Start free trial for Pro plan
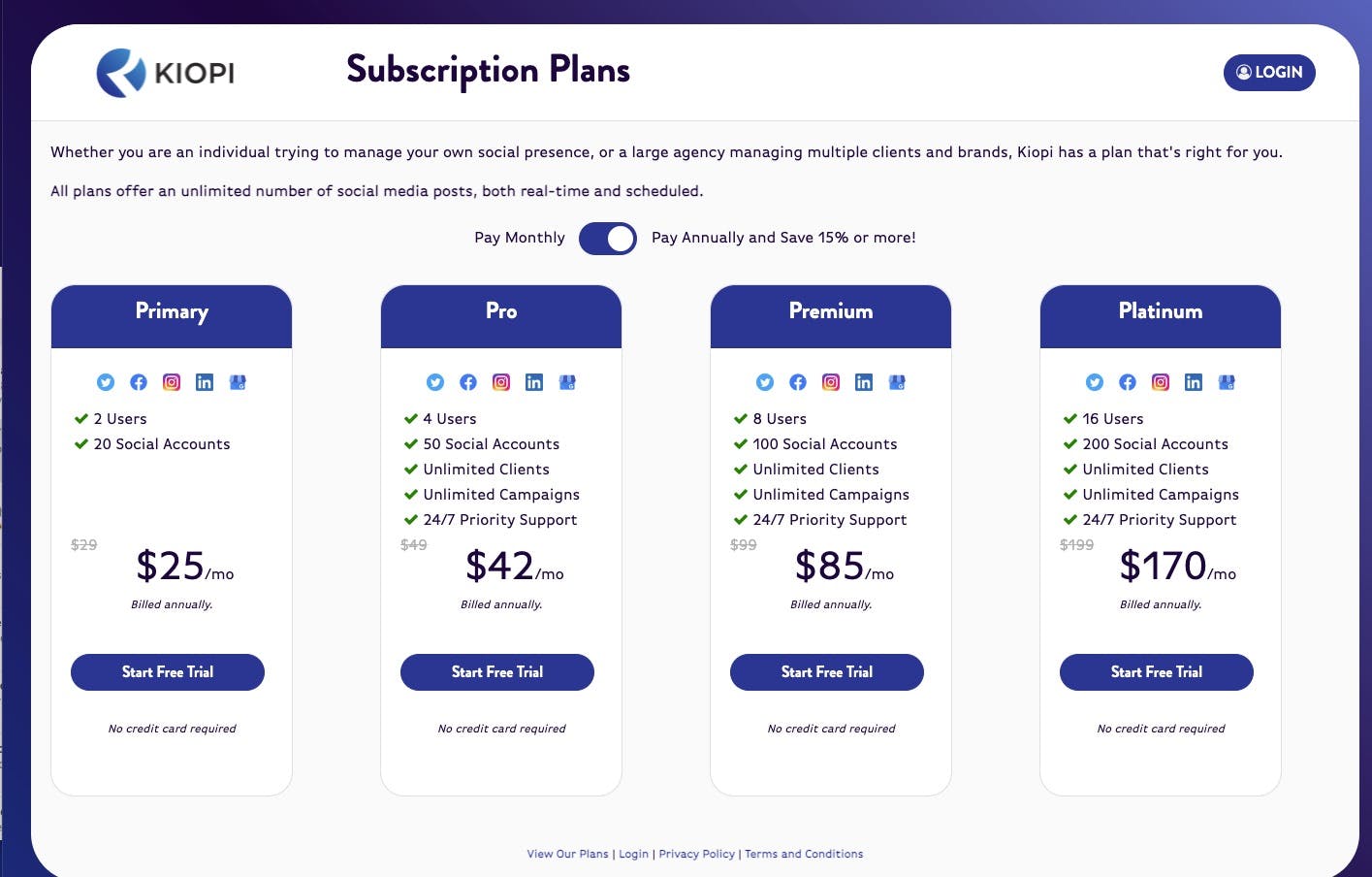The height and width of the screenshot is (877, 1372). pos(497,672)
